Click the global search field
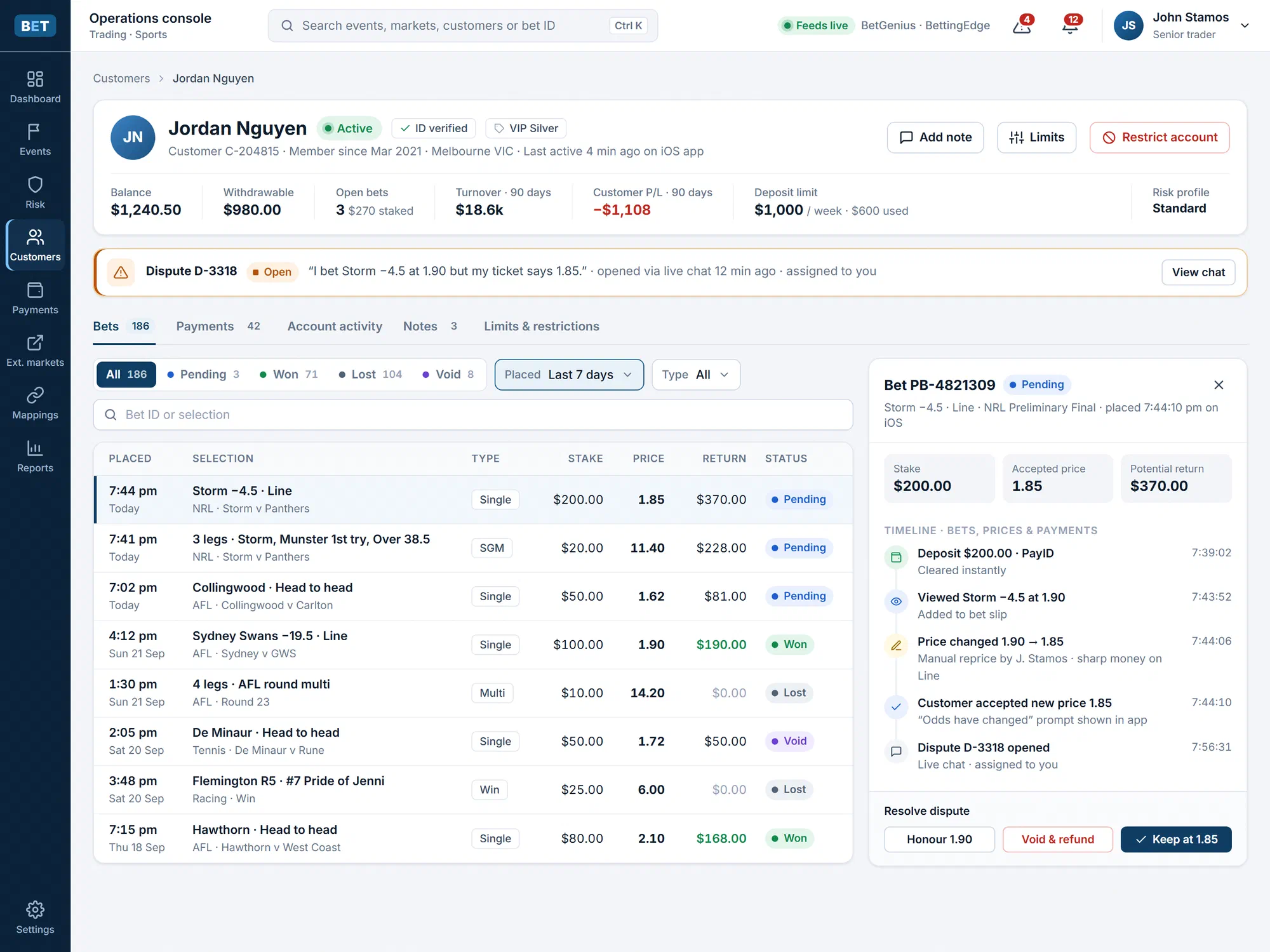 (x=462, y=25)
